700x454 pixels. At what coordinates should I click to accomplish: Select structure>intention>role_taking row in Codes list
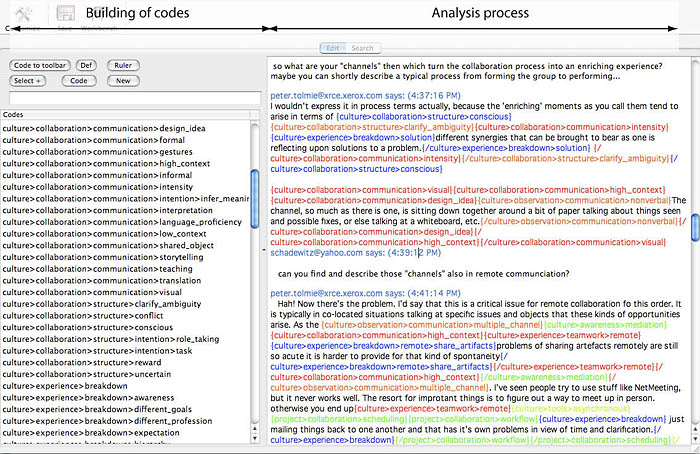pos(125,339)
